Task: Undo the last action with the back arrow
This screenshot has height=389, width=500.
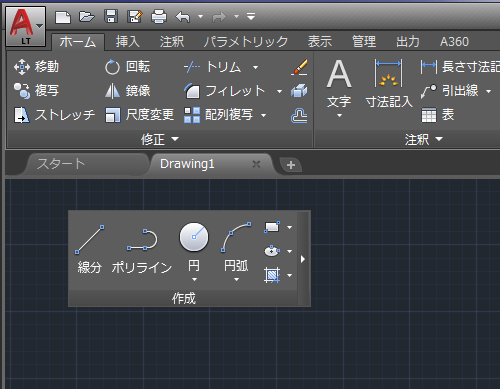Action: [183, 17]
